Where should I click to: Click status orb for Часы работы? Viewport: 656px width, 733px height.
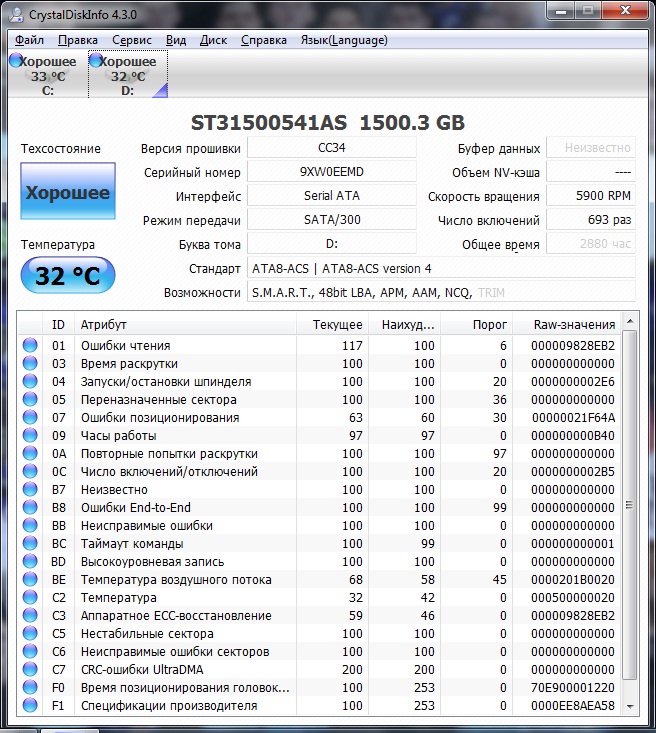click(x=30, y=435)
